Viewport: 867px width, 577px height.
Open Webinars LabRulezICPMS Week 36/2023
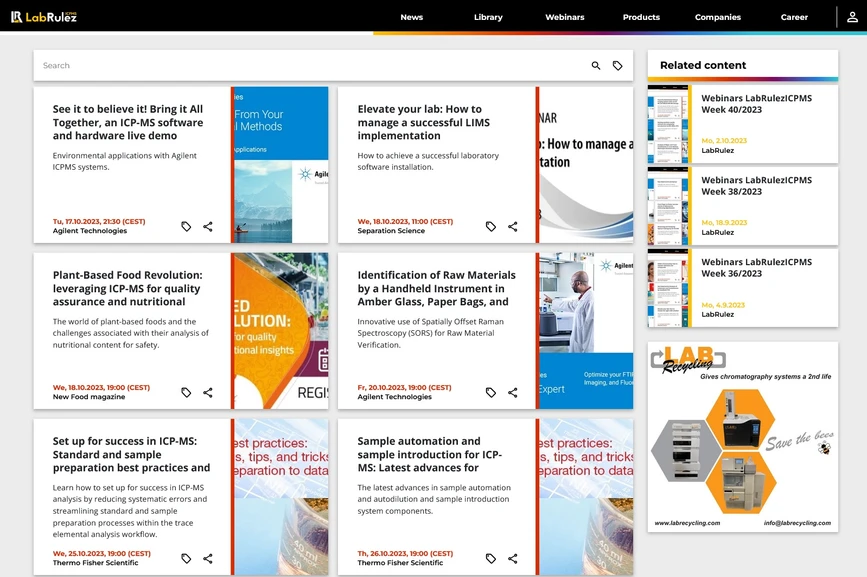[x=756, y=267]
